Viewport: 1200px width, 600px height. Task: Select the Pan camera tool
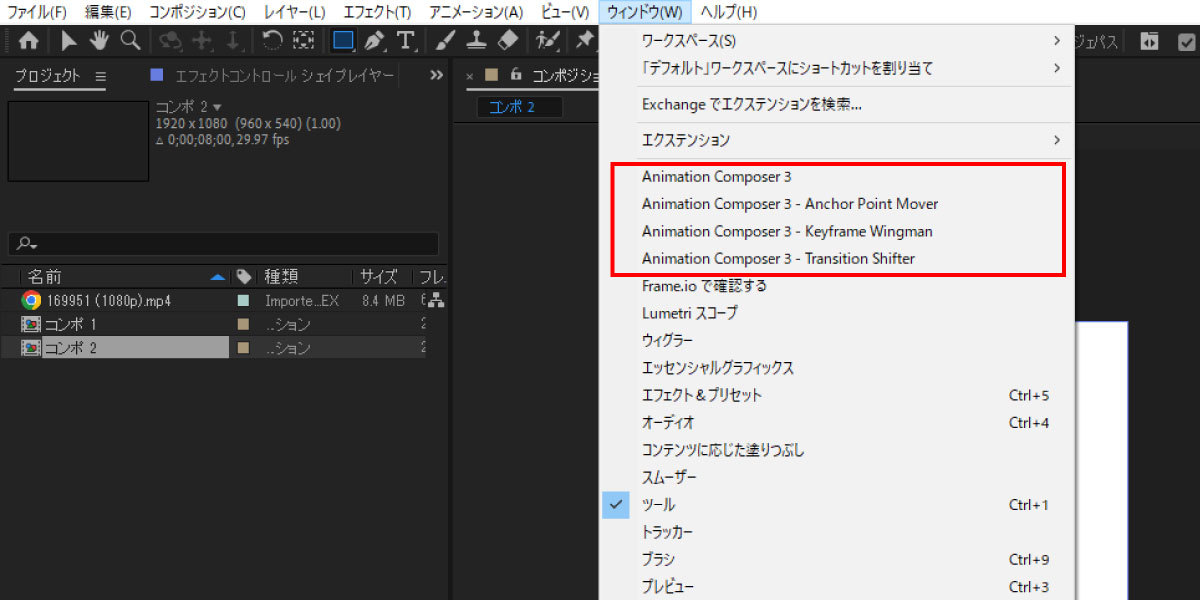coord(204,41)
